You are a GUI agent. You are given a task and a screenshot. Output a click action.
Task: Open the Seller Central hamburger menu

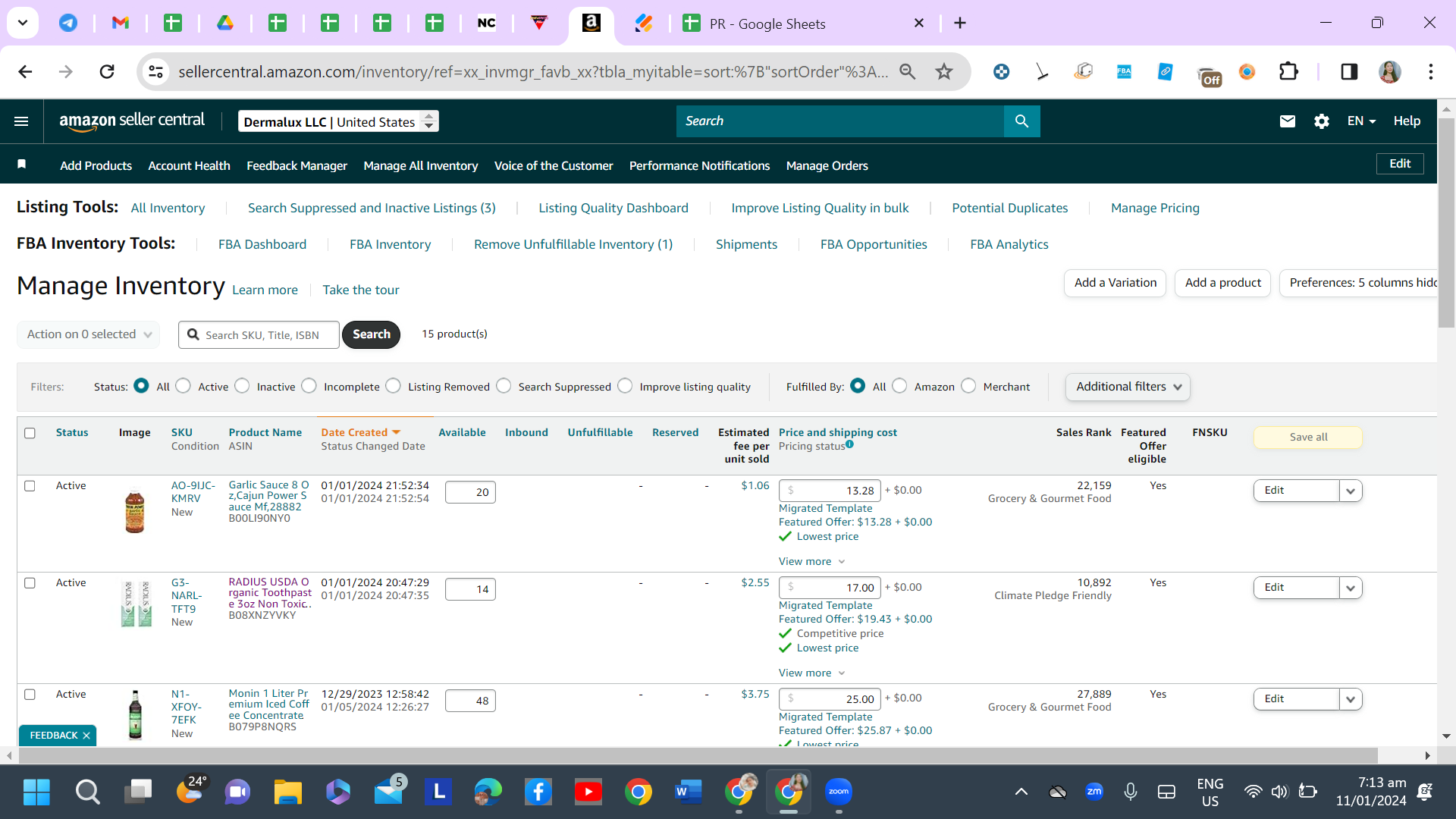pyautogui.click(x=21, y=121)
